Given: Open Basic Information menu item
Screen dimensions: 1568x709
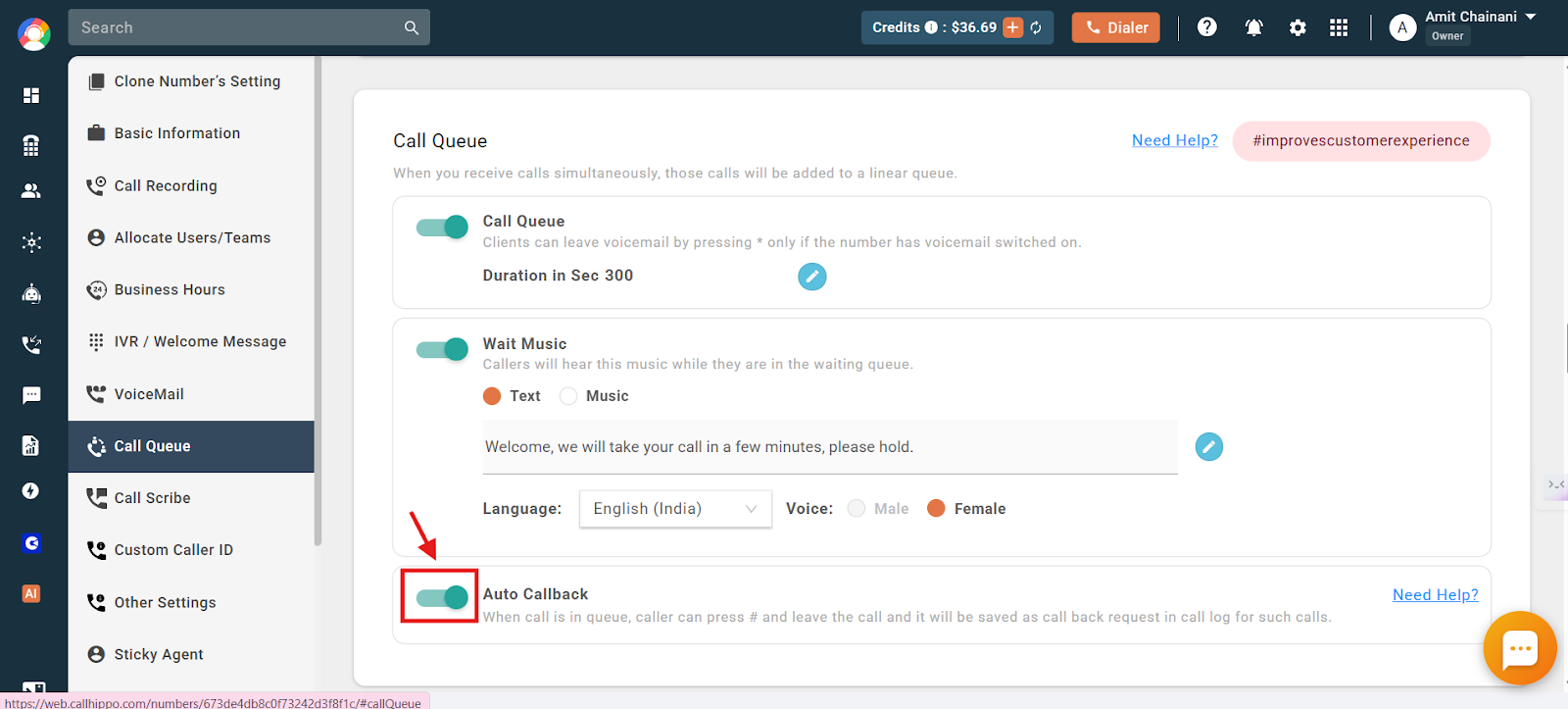Looking at the screenshot, I should click(191, 133).
